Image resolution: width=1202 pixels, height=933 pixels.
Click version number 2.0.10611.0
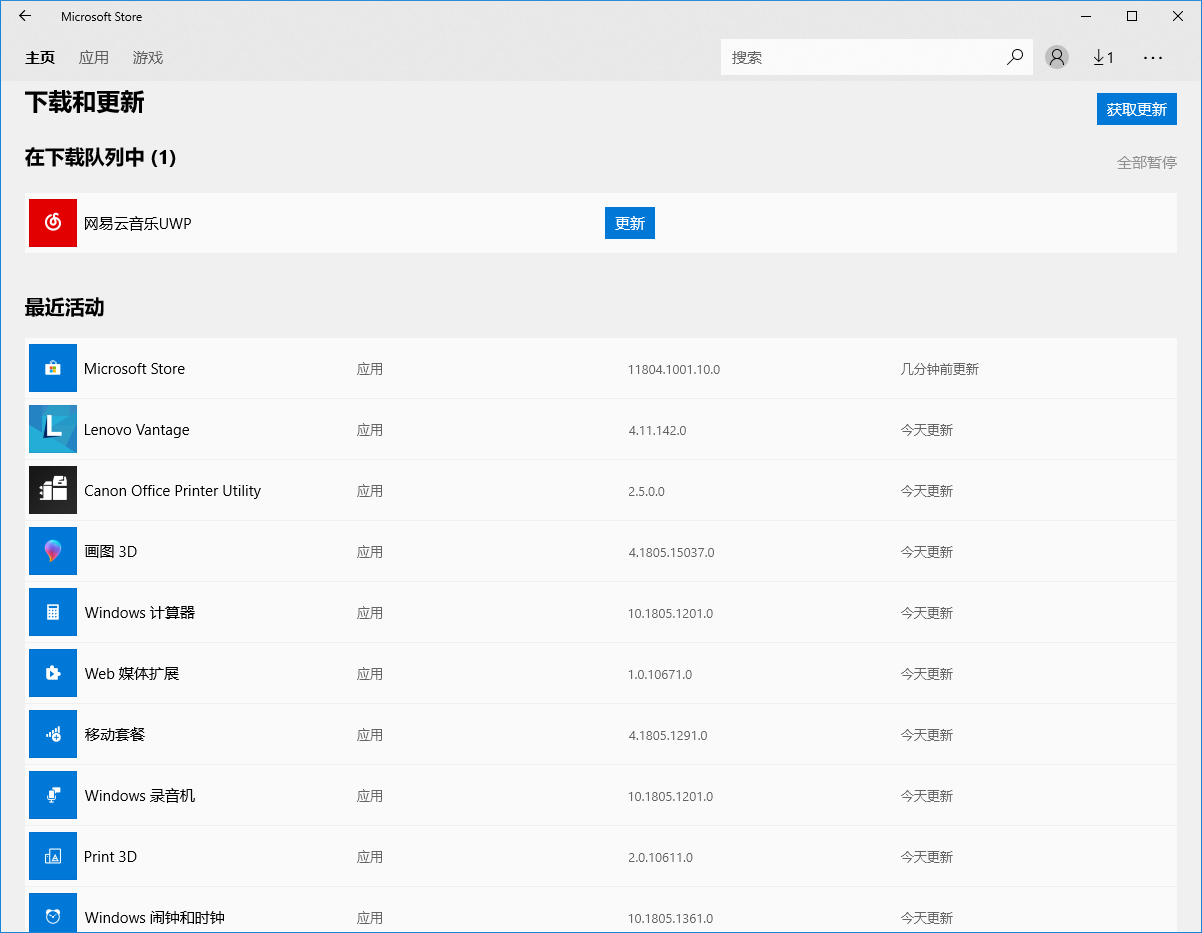660,858
